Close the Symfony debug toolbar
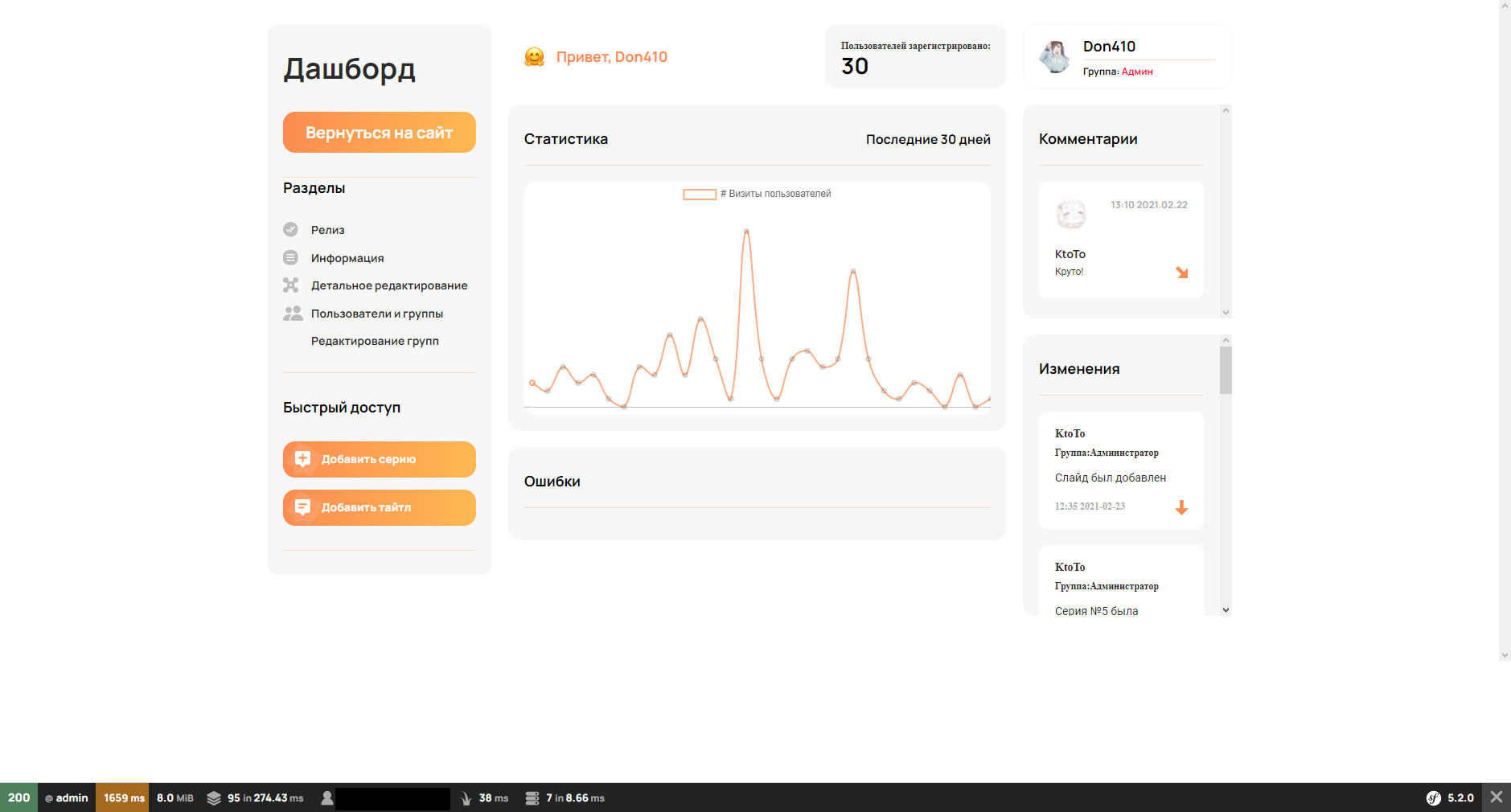 click(1496, 797)
